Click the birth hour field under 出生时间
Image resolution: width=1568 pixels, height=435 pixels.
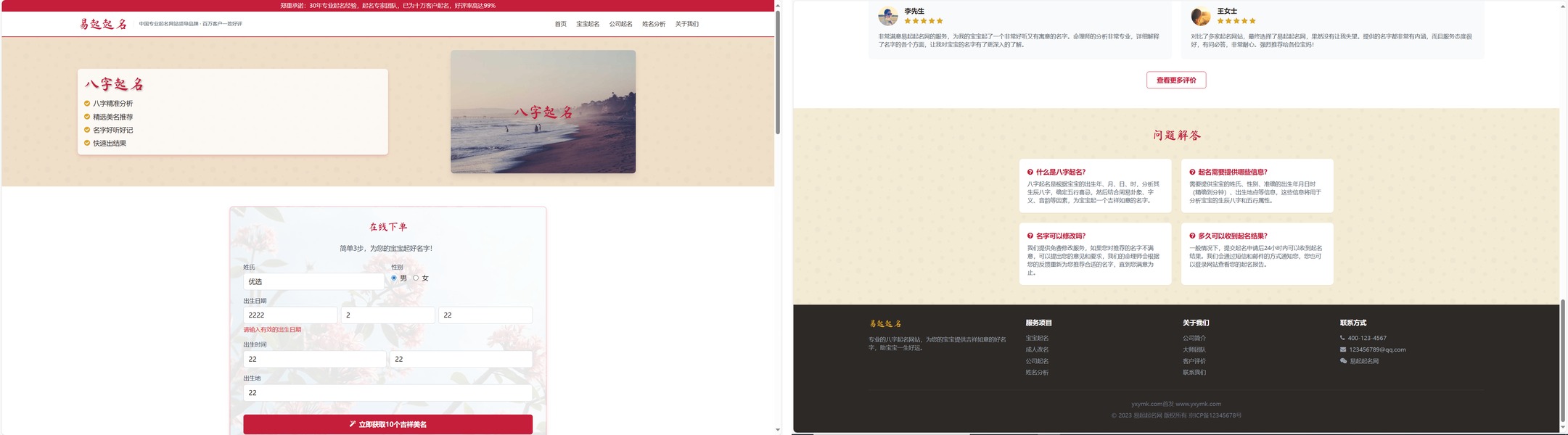pyautogui.click(x=315, y=359)
